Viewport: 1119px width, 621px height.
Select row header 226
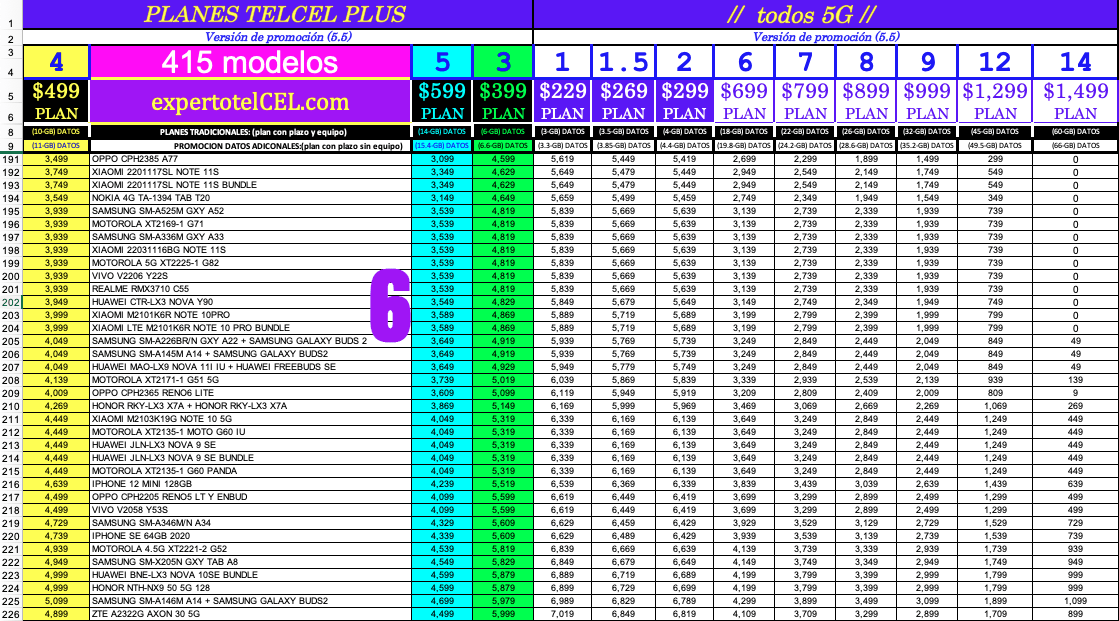tap(11, 614)
